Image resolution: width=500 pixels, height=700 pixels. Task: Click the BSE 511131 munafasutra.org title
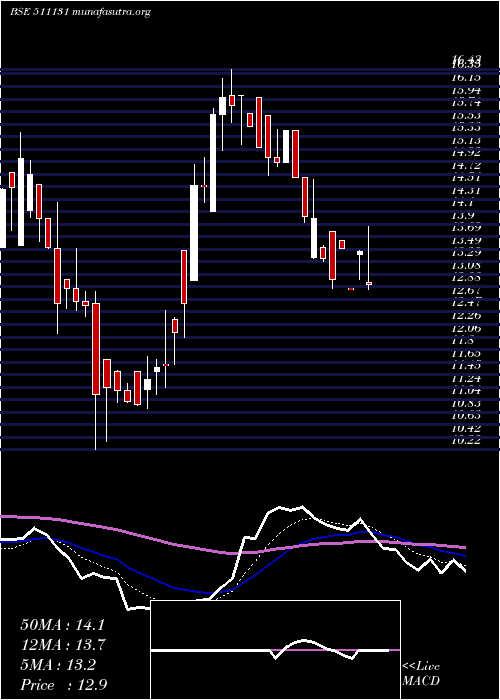click(x=80, y=12)
